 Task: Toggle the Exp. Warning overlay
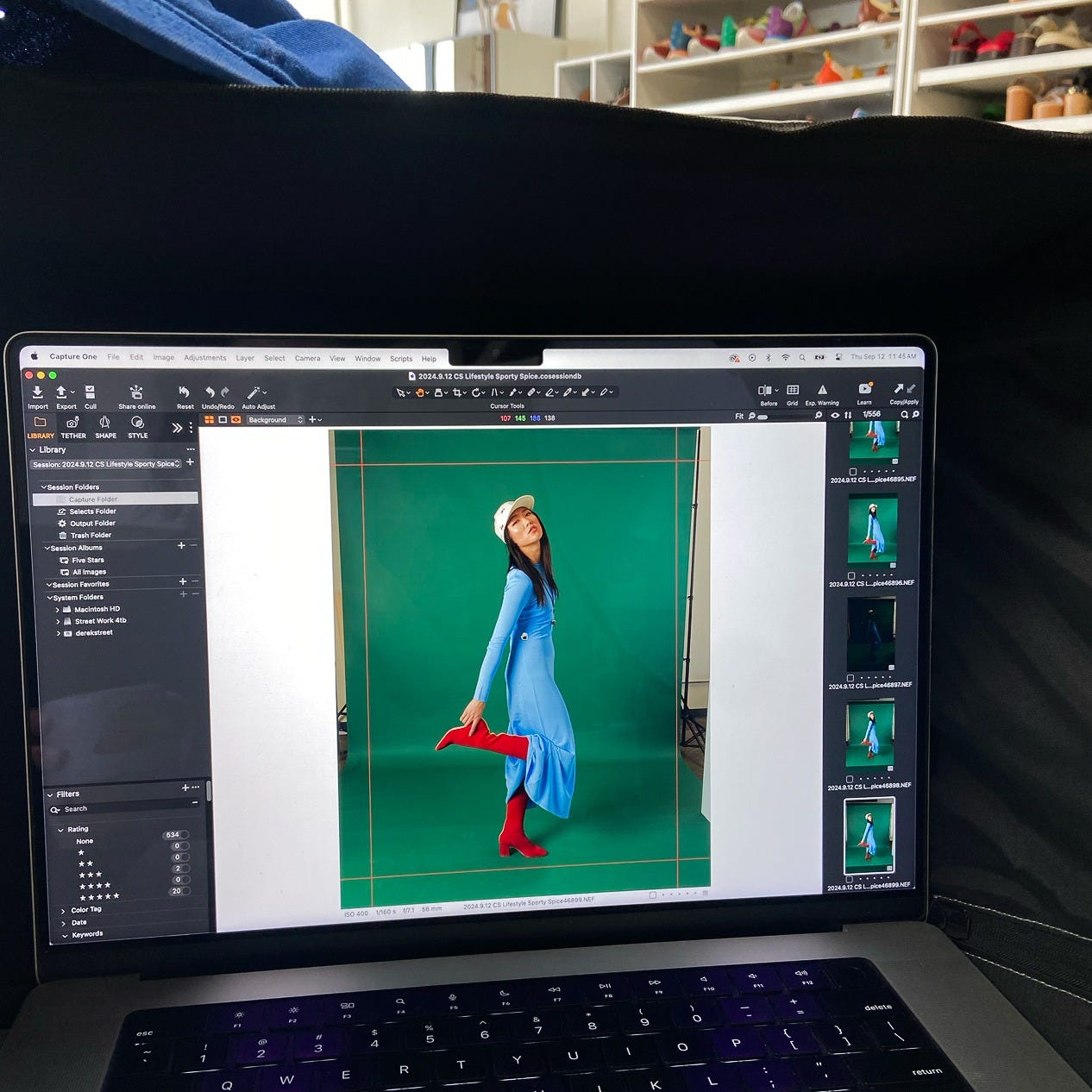coord(822,390)
